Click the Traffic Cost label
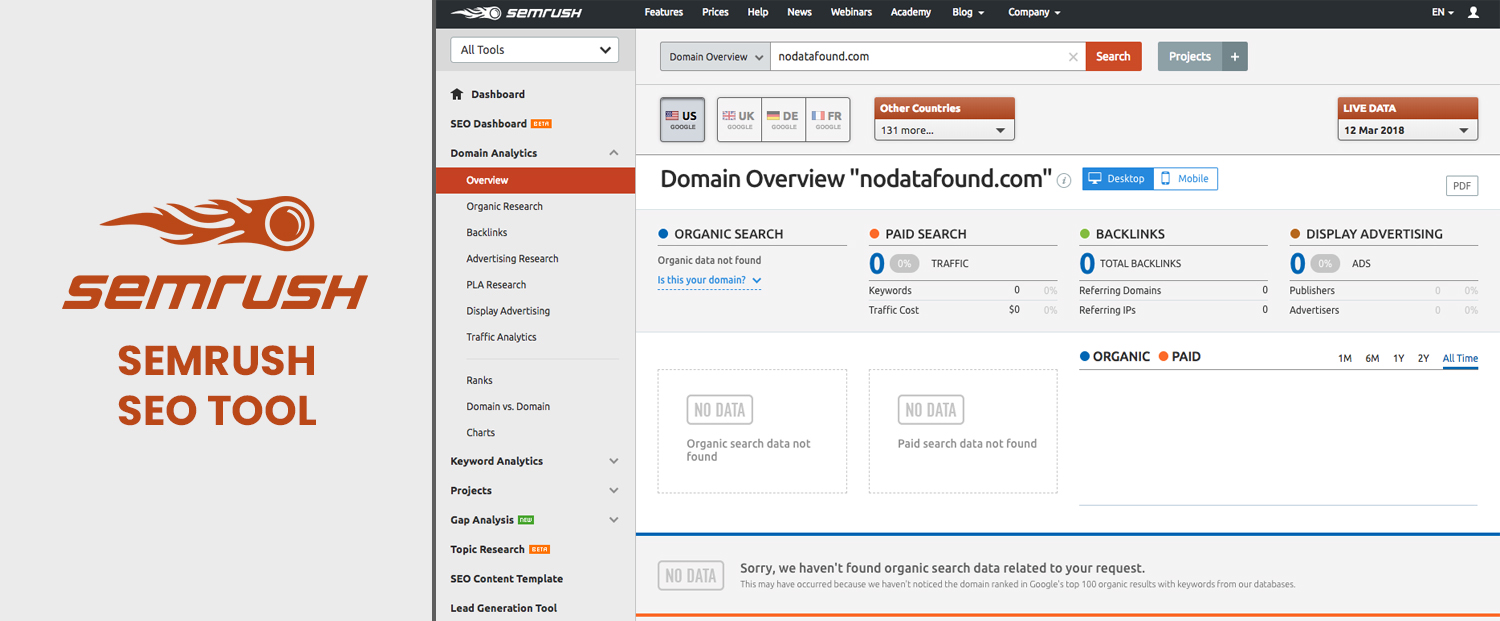The width and height of the screenshot is (1500, 621). click(894, 310)
